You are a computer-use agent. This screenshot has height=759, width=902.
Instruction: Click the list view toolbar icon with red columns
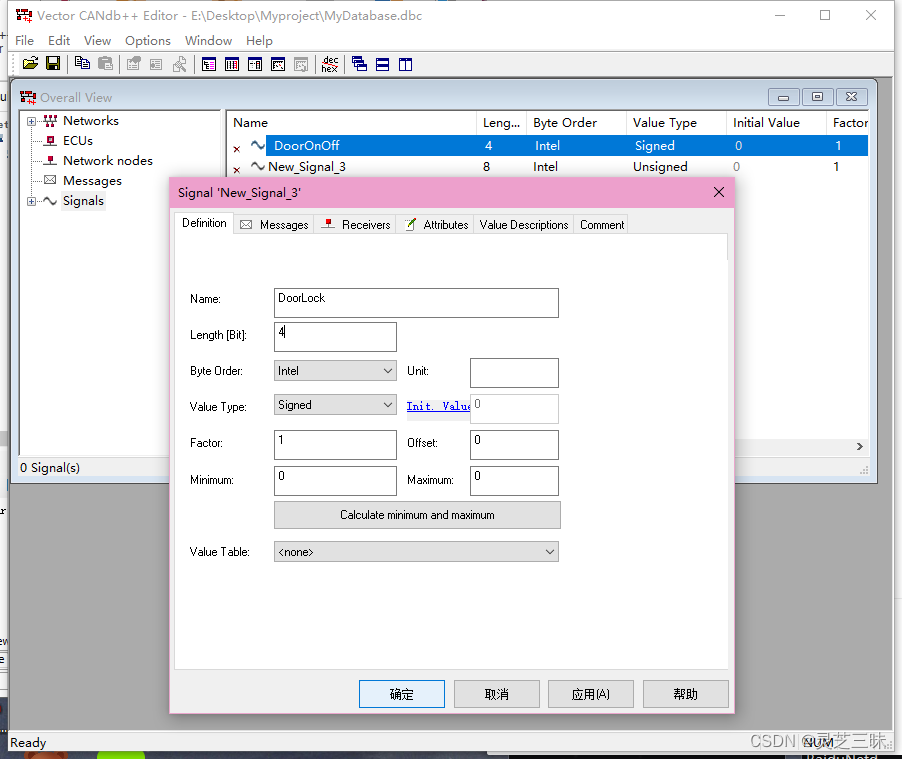click(232, 64)
